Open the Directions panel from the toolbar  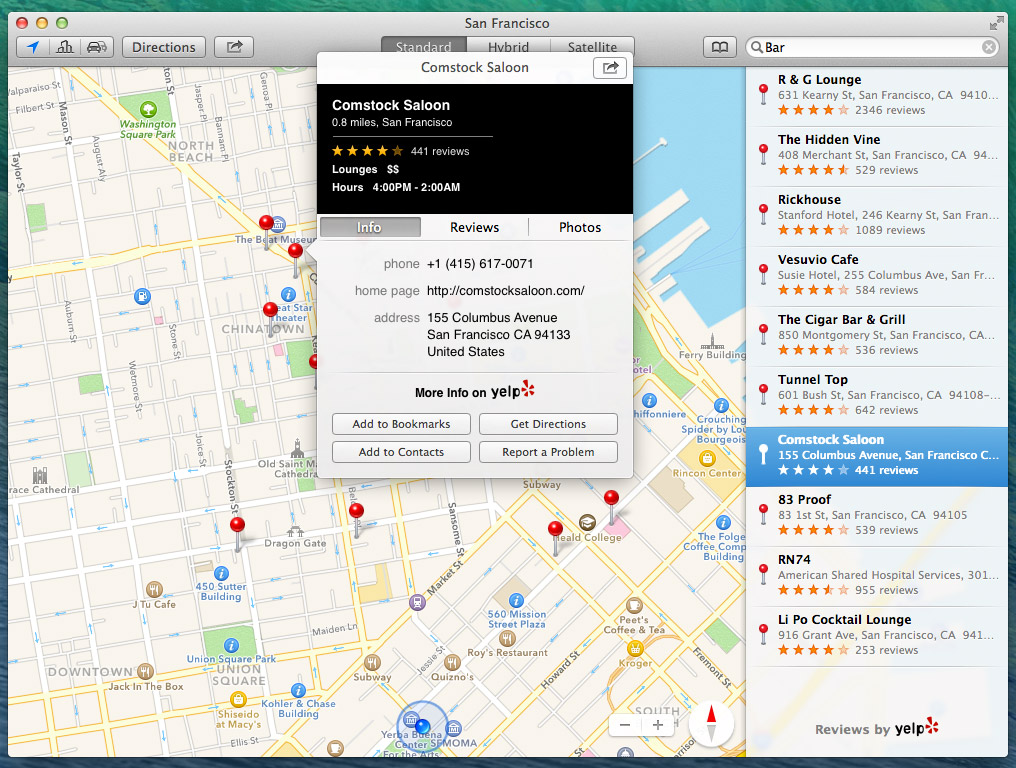(x=164, y=47)
